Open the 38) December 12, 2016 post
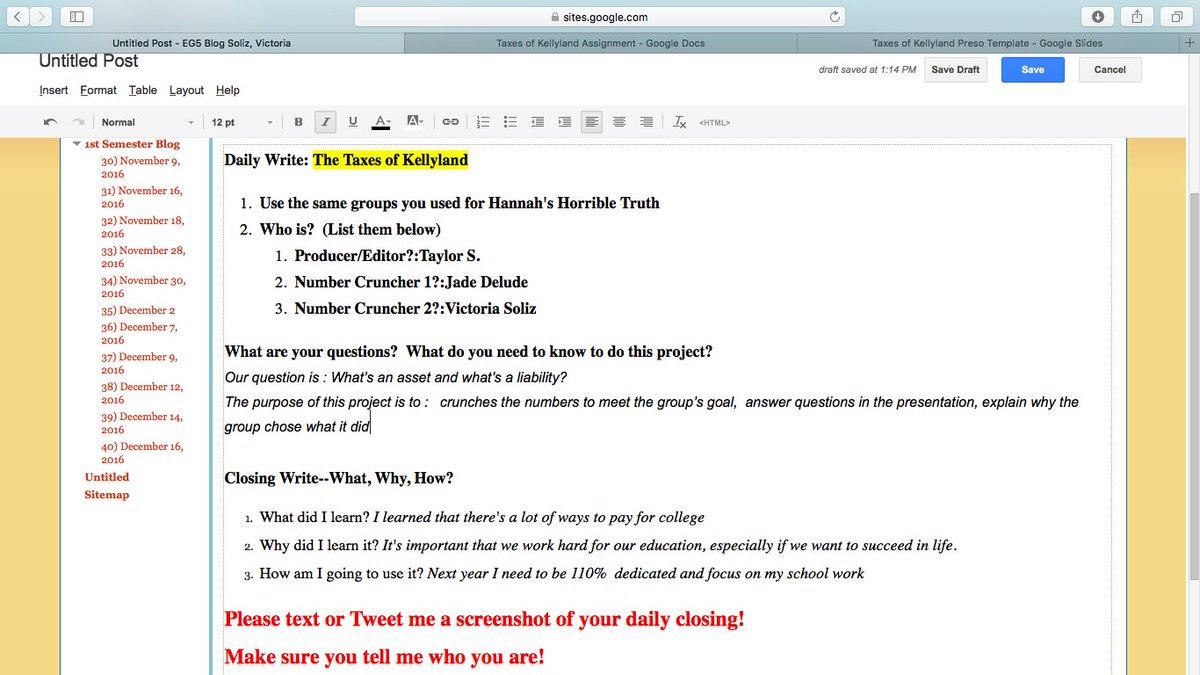Viewport: 1200px width, 675px height. (142, 393)
